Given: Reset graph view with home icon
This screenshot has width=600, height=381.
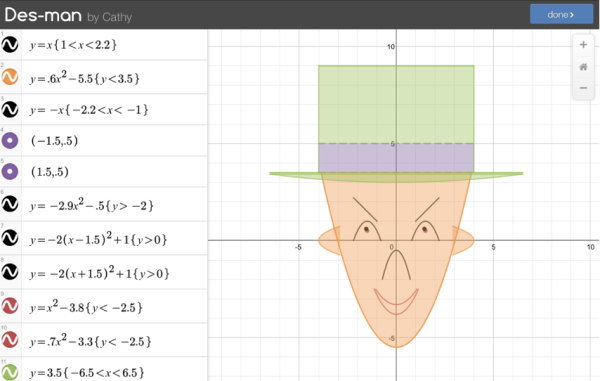Looking at the screenshot, I should click(x=583, y=67).
